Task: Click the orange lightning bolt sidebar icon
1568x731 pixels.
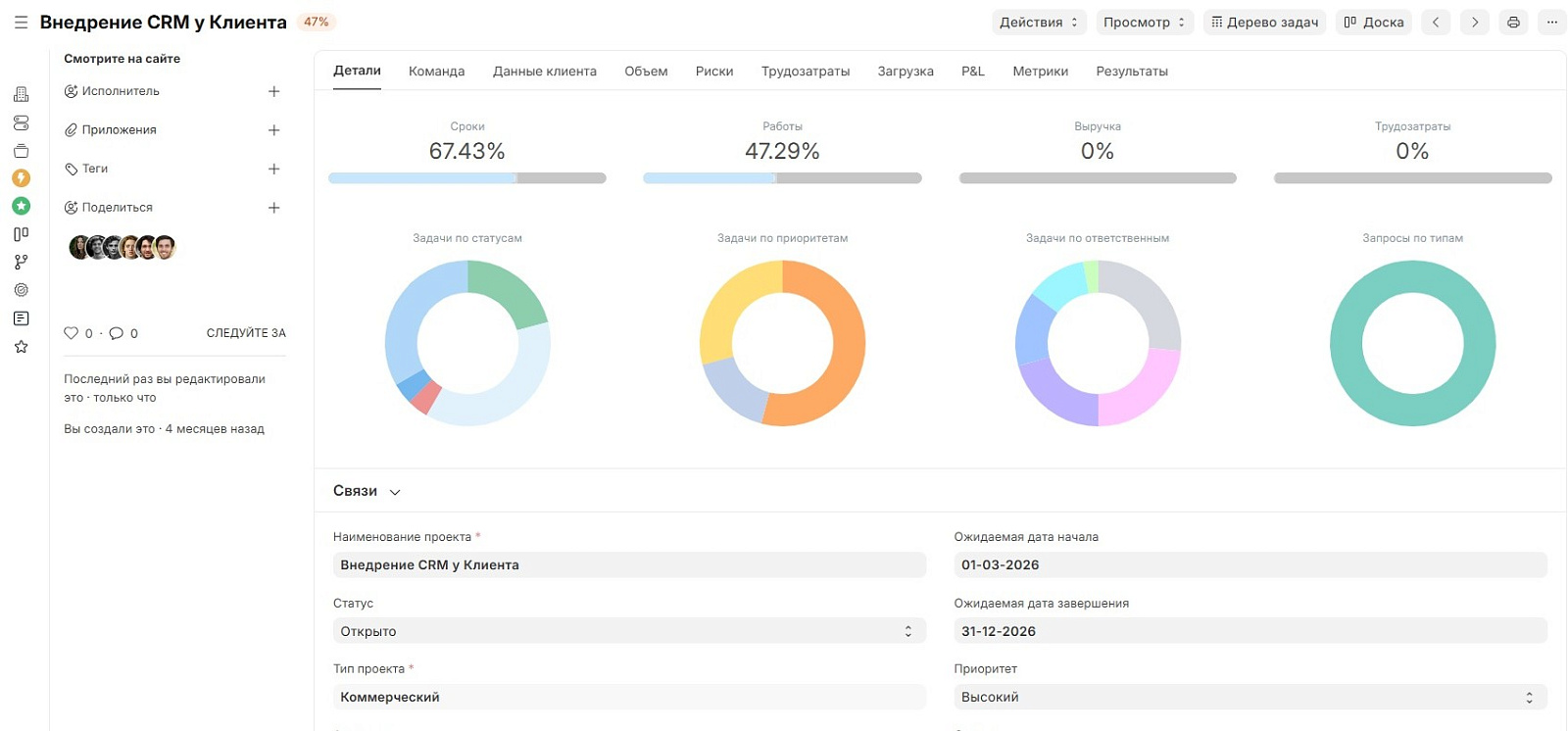Action: click(21, 178)
